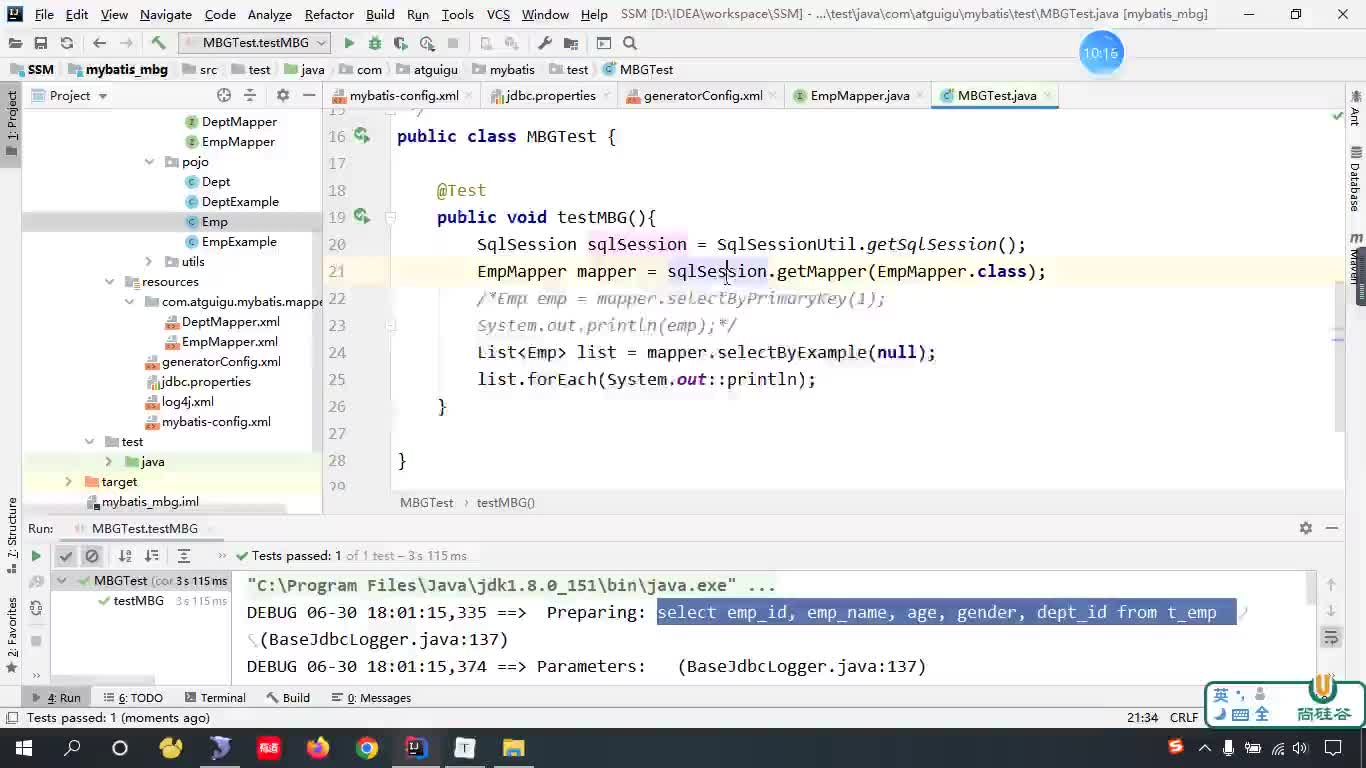Toggle the 1: Project tool window
1366x768 pixels.
(x=11, y=124)
